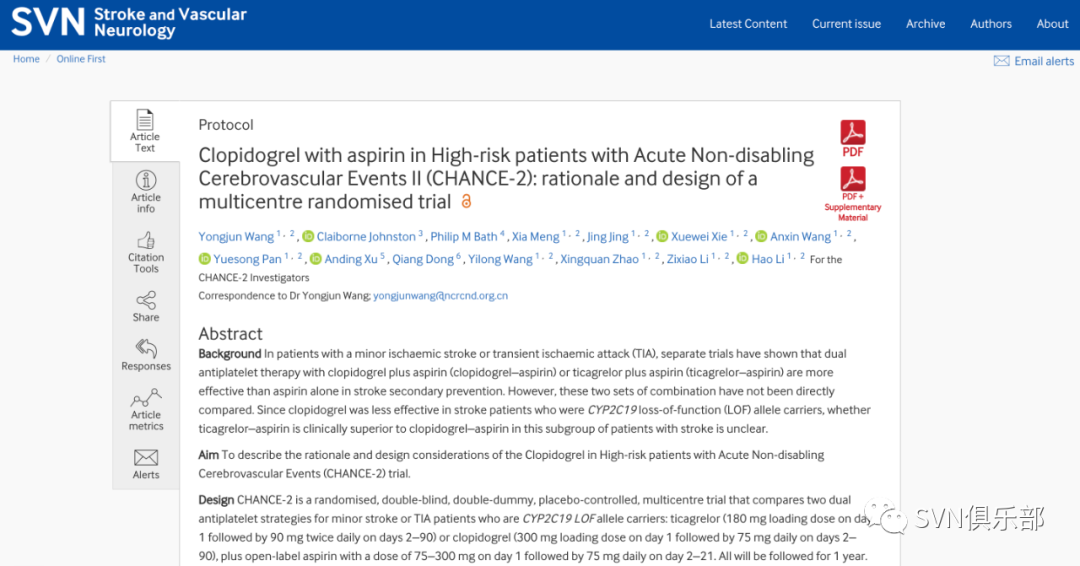Screen dimensions: 1080x566
Task: Open the About menu item
Action: (x=1052, y=23)
